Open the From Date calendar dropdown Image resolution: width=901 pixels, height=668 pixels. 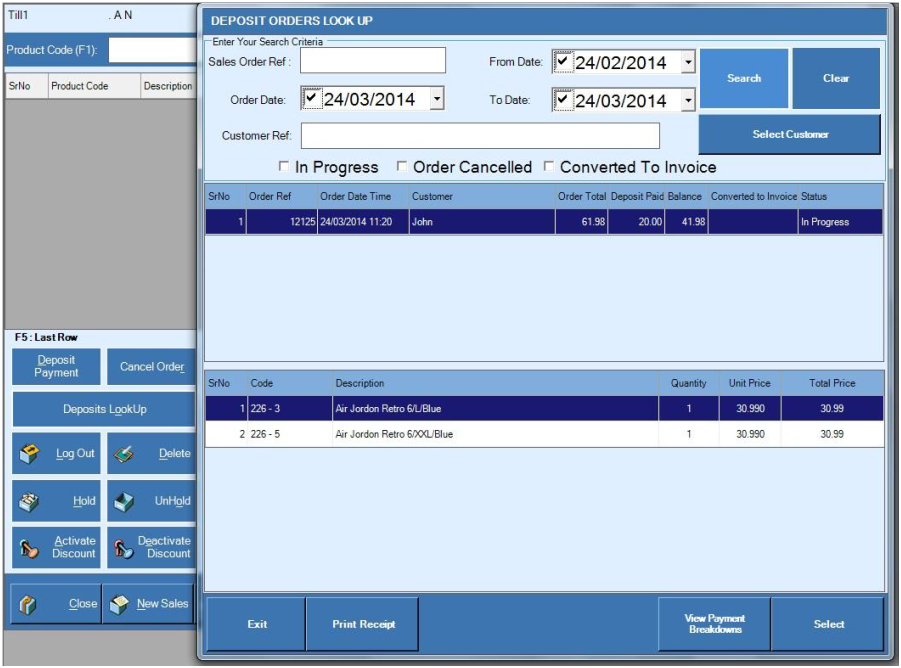[688, 63]
